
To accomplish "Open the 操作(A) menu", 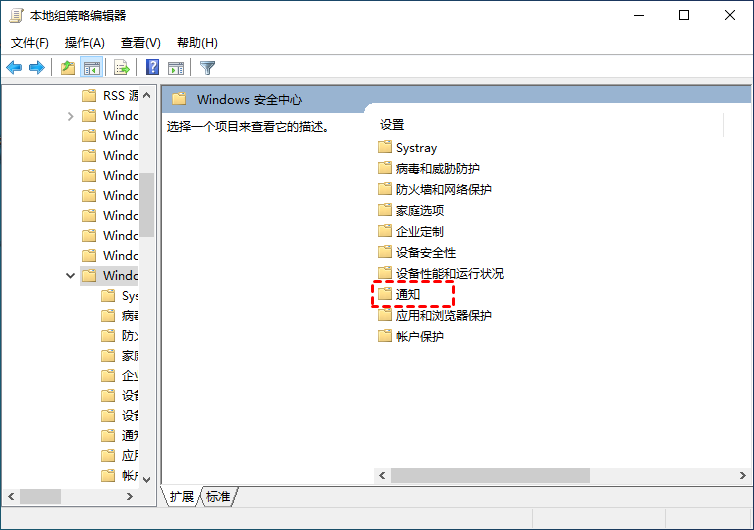I will (85, 43).
